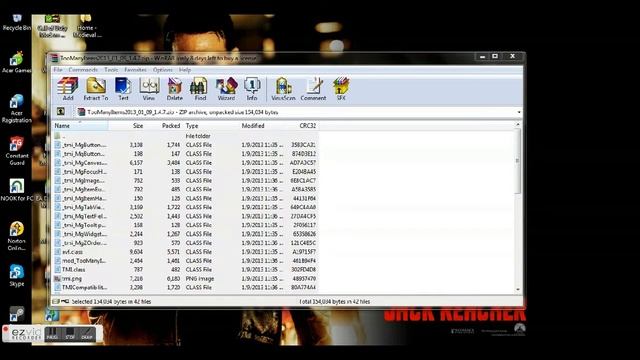Click the file list scroll down arrow
This screenshot has height=360, width=640.
(518, 289)
